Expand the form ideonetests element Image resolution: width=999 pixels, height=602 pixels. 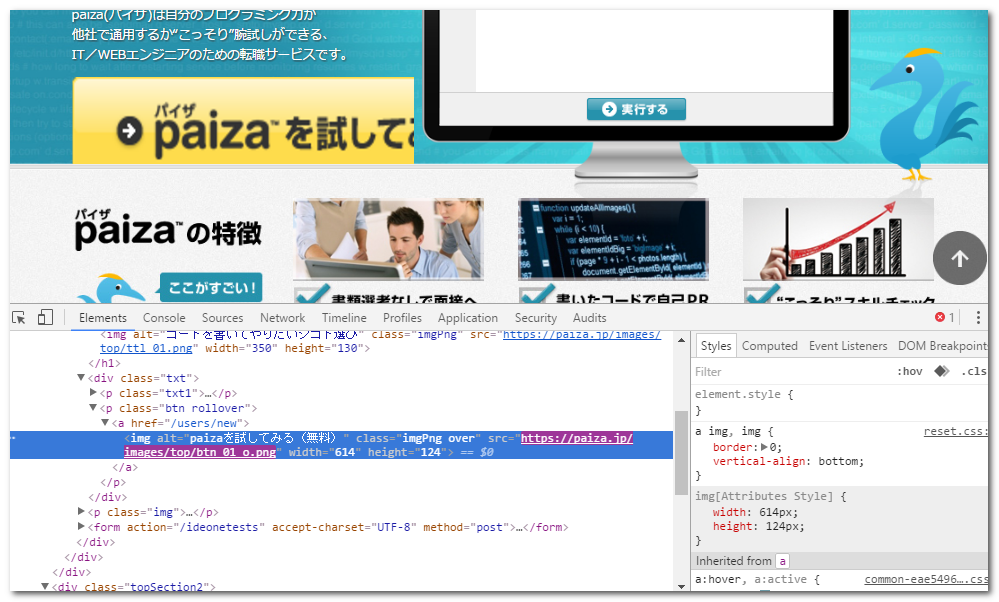(82, 526)
